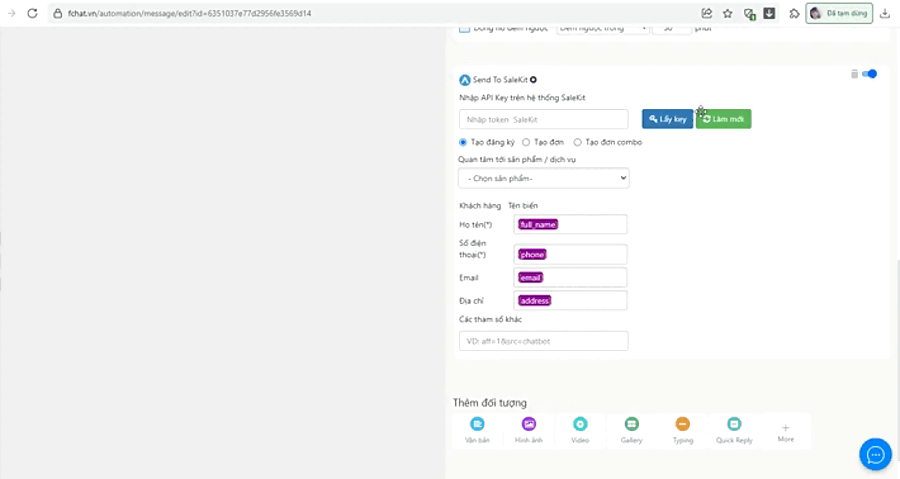
Task: Add a Typing object
Action: (x=682, y=430)
